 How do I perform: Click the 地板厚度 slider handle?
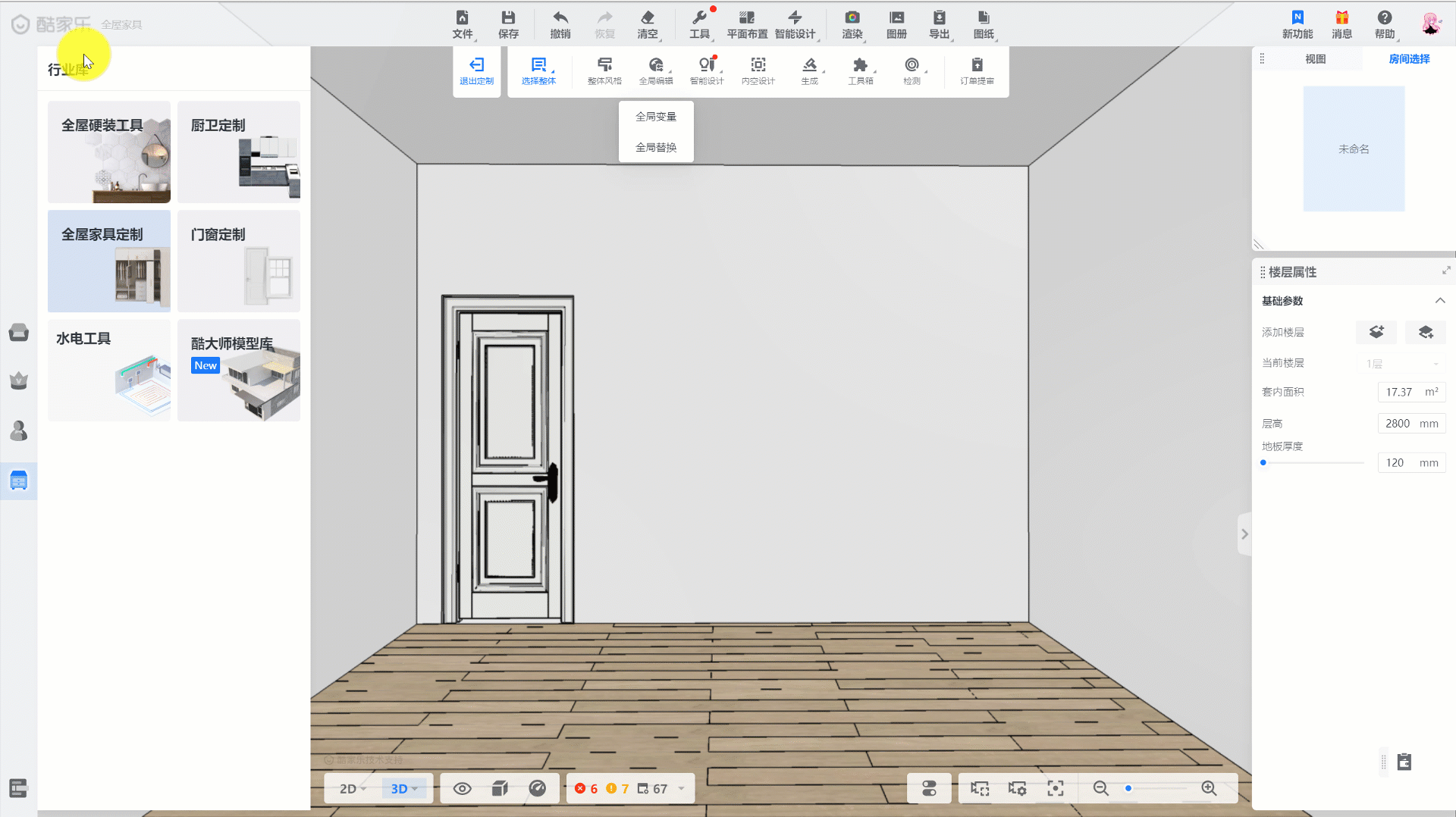pyautogui.click(x=1263, y=462)
